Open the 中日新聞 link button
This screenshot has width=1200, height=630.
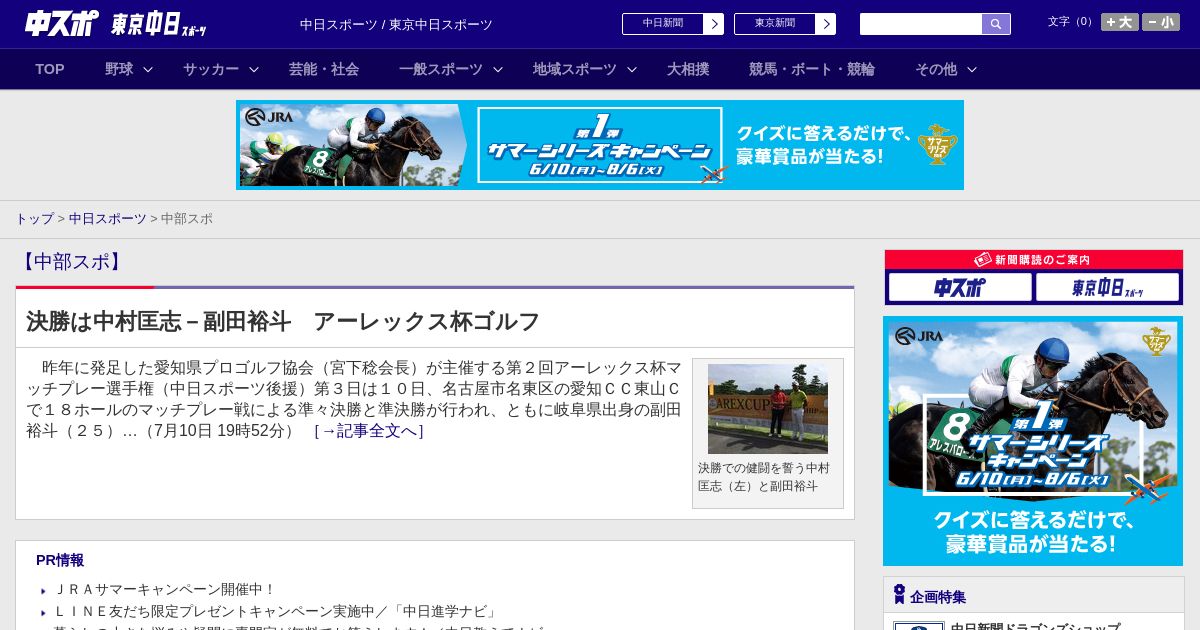663,24
